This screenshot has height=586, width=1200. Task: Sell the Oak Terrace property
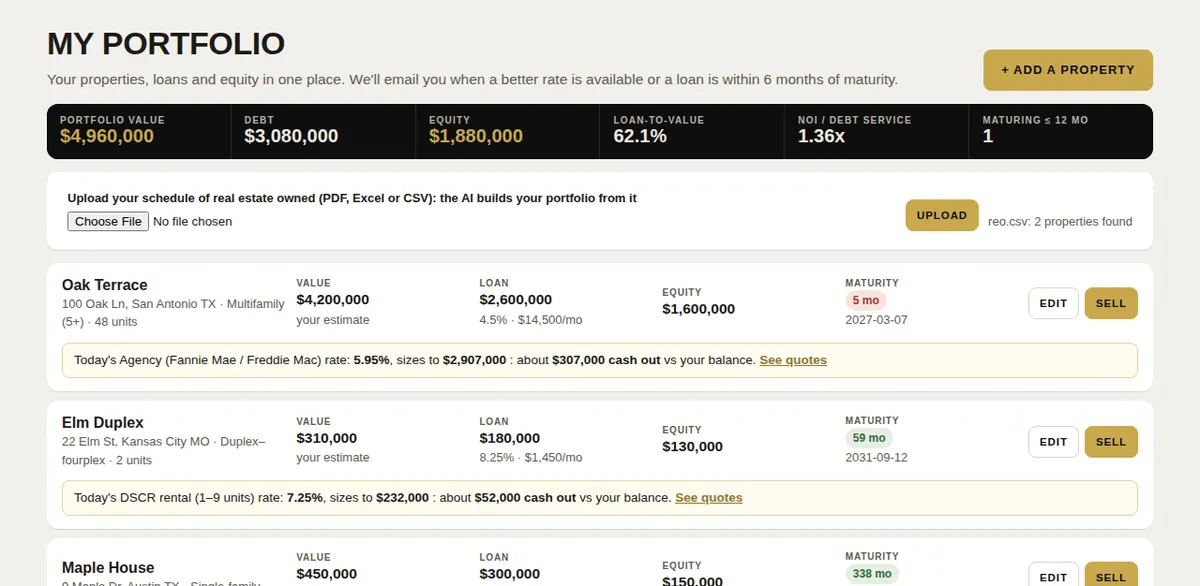point(1111,303)
